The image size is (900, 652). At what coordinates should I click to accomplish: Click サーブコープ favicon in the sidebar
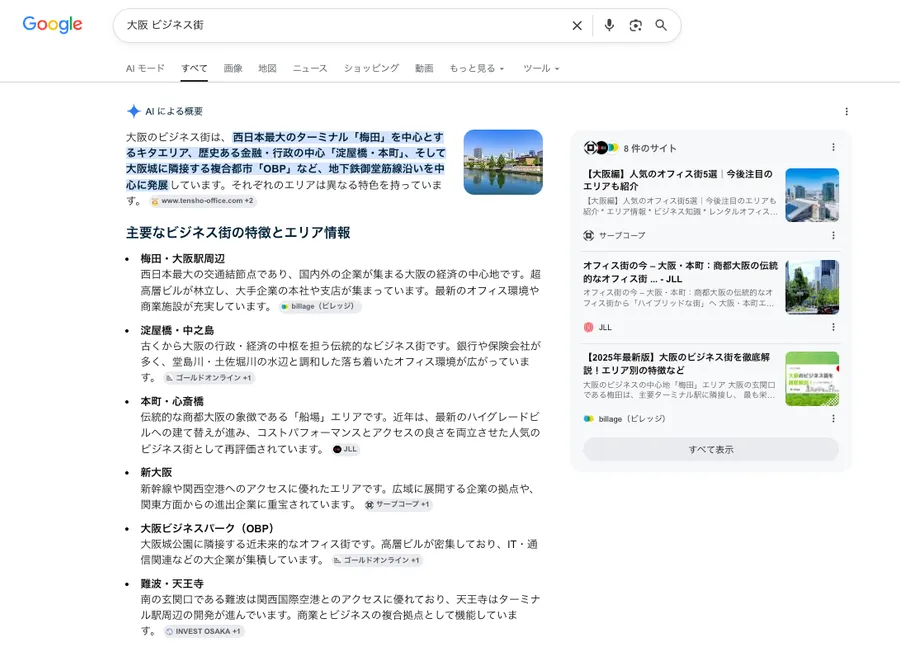pos(588,235)
